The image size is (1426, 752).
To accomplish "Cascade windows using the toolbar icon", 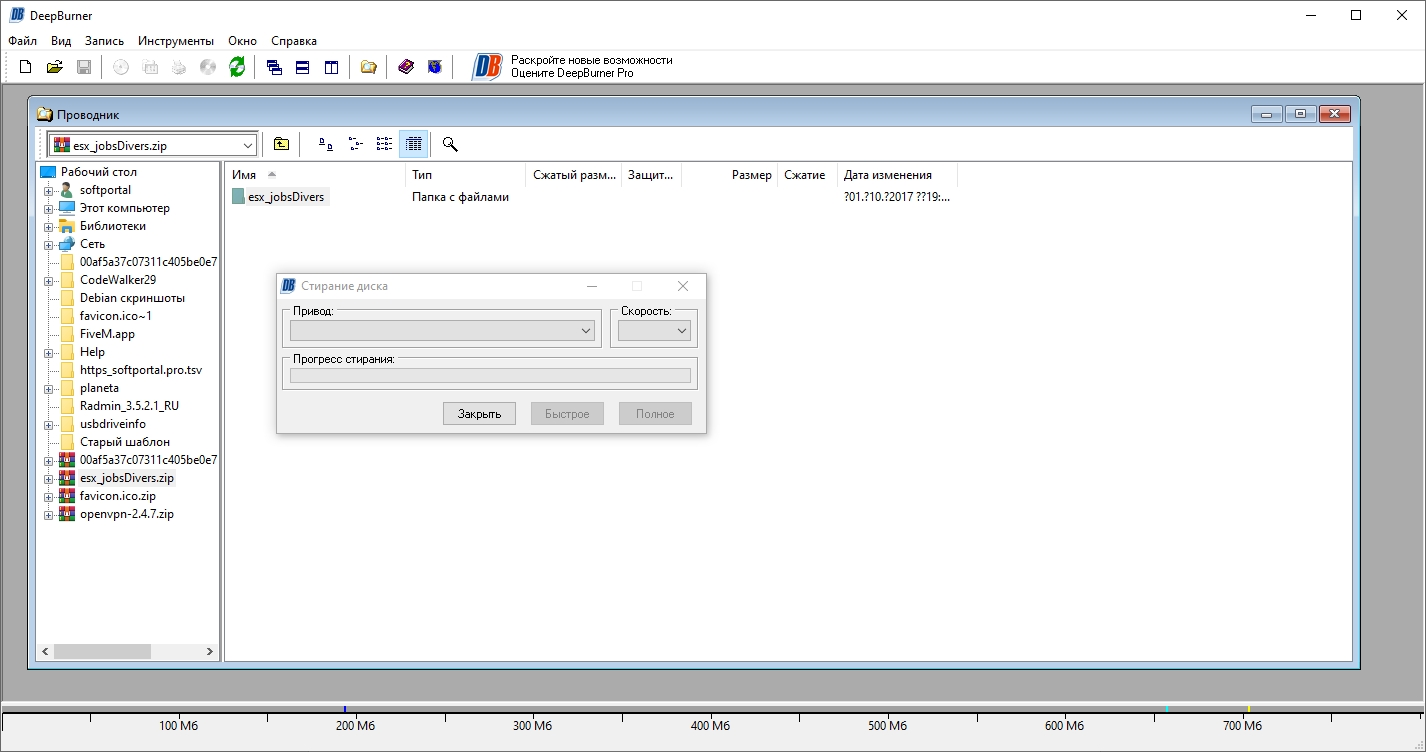I will tap(274, 67).
